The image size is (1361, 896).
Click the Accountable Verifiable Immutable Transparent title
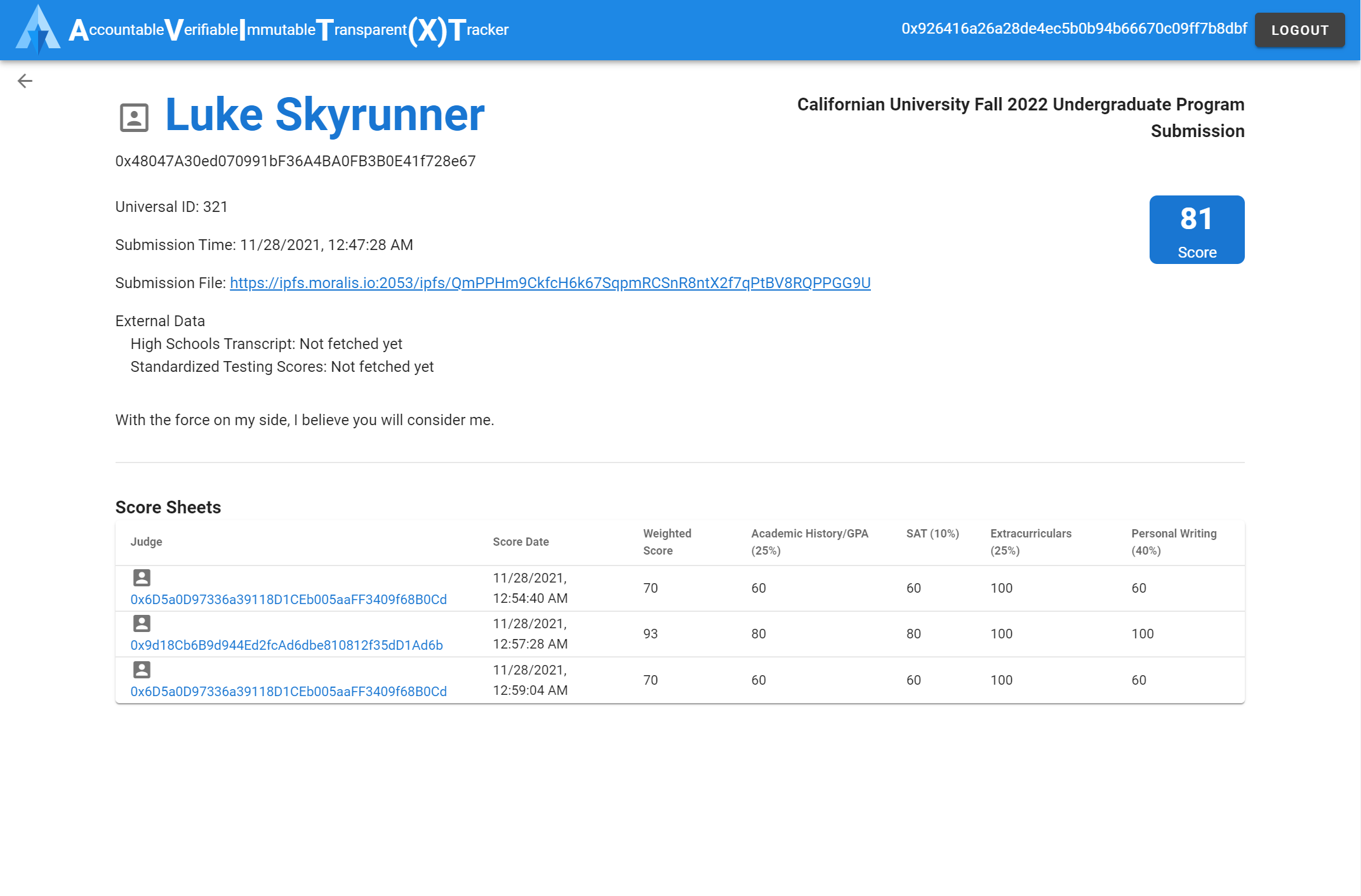[x=289, y=30]
